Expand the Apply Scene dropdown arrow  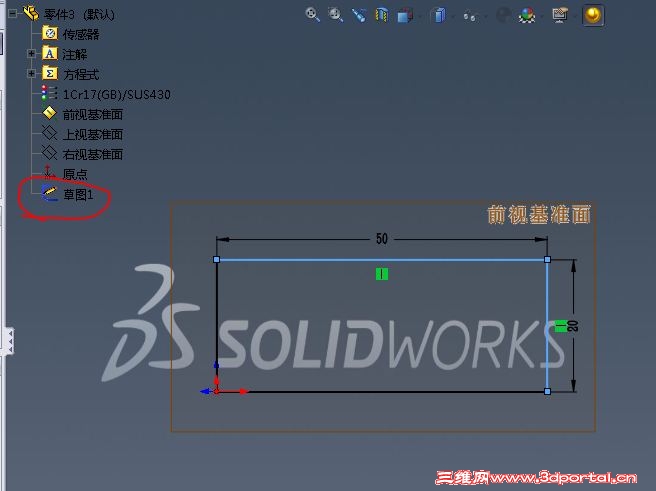pos(542,17)
